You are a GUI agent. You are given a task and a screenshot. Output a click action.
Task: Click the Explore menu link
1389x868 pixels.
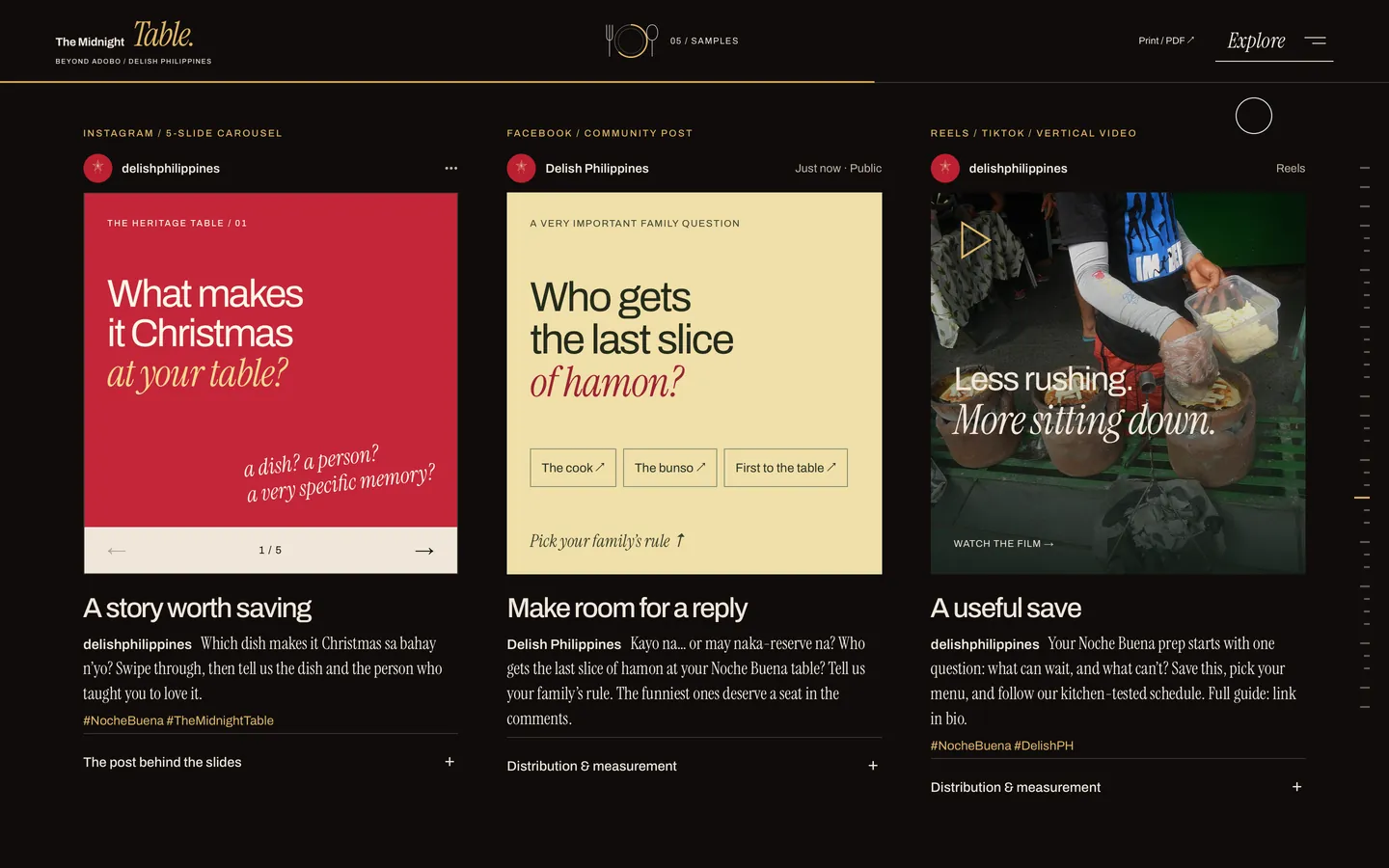(1256, 41)
